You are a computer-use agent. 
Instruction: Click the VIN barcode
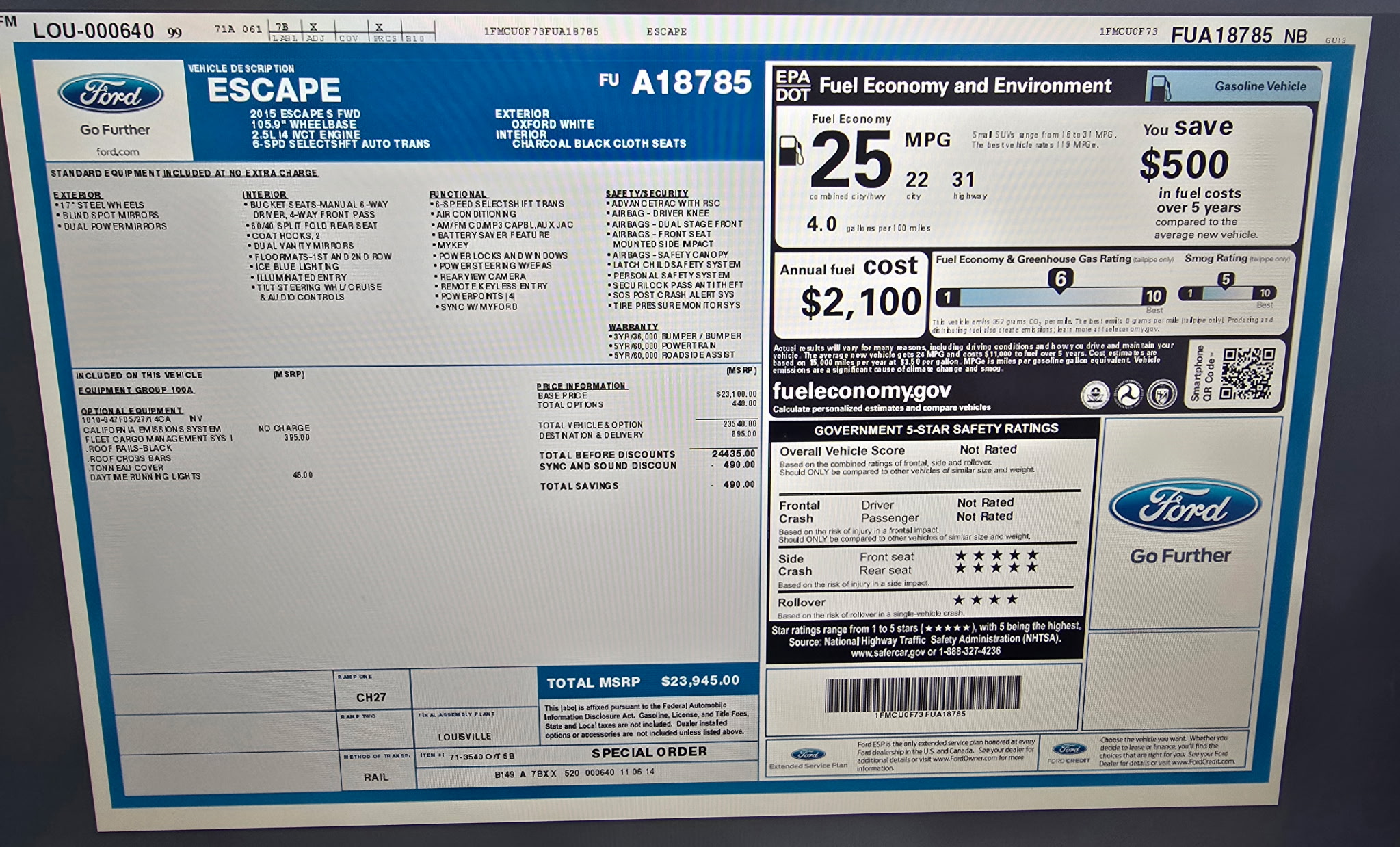tap(922, 693)
